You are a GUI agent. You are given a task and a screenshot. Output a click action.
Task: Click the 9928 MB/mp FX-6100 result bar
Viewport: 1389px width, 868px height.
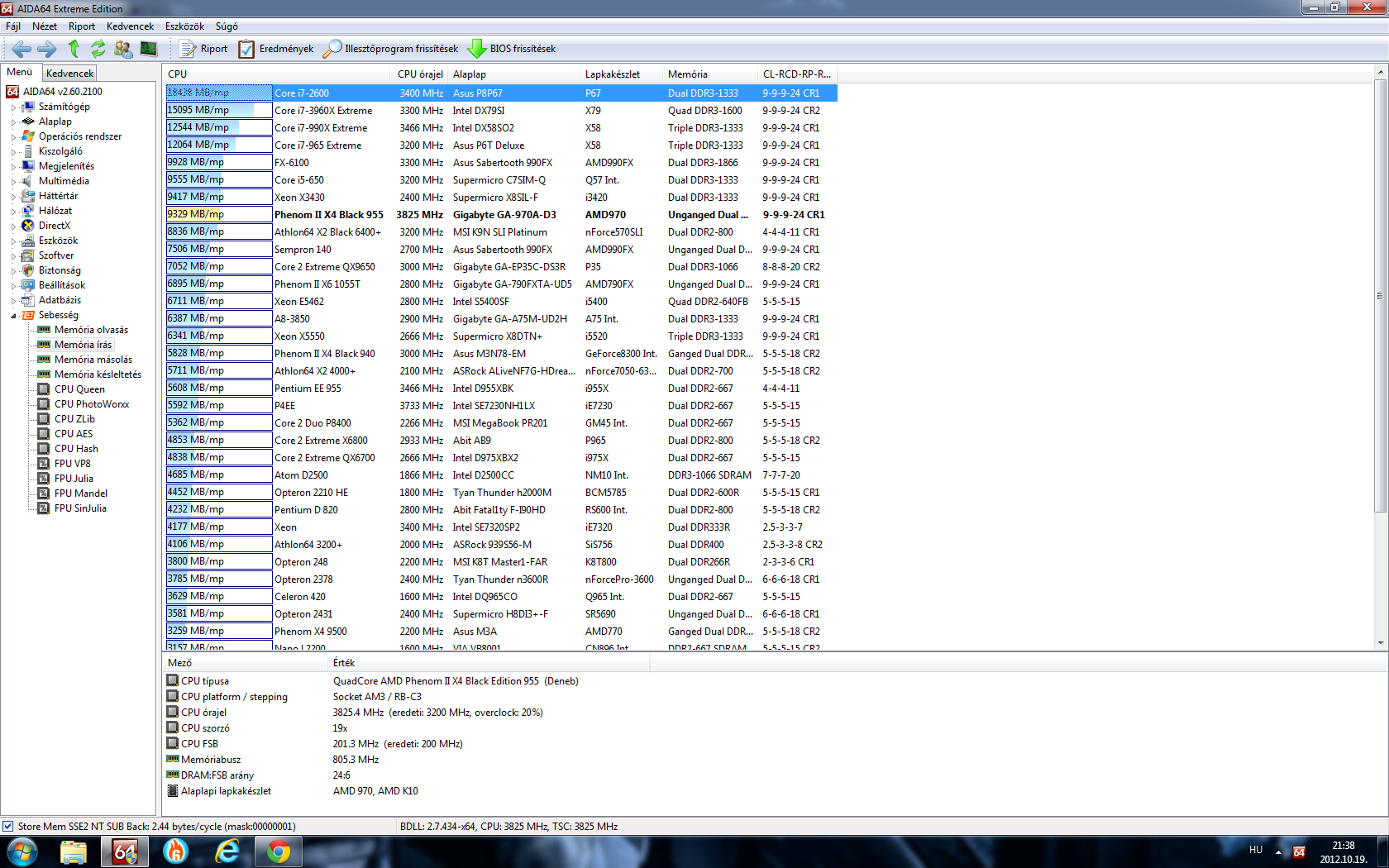(218, 163)
